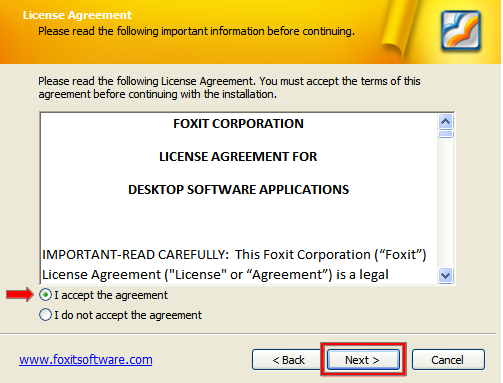Go back with the < Back button

coord(288,360)
